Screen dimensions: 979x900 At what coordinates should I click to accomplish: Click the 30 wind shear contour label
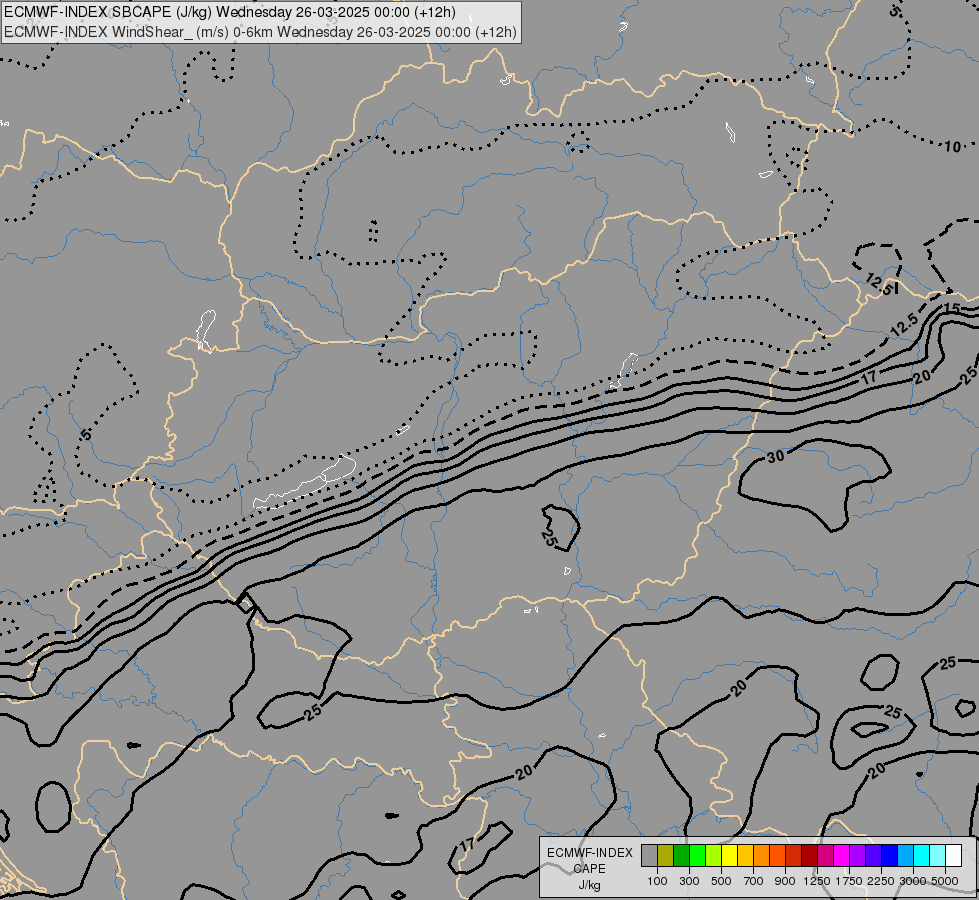click(775, 457)
